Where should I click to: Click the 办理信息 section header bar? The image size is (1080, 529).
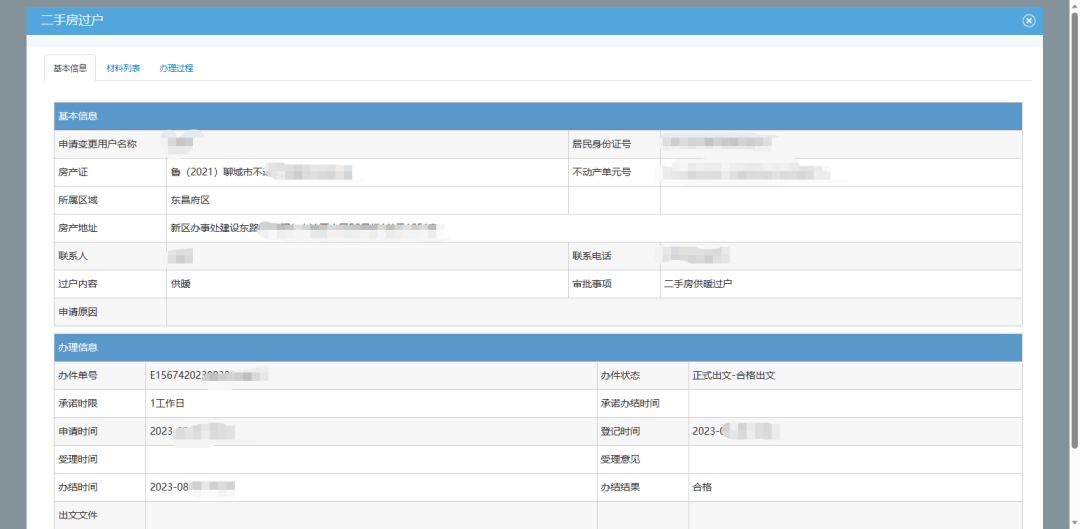point(538,347)
